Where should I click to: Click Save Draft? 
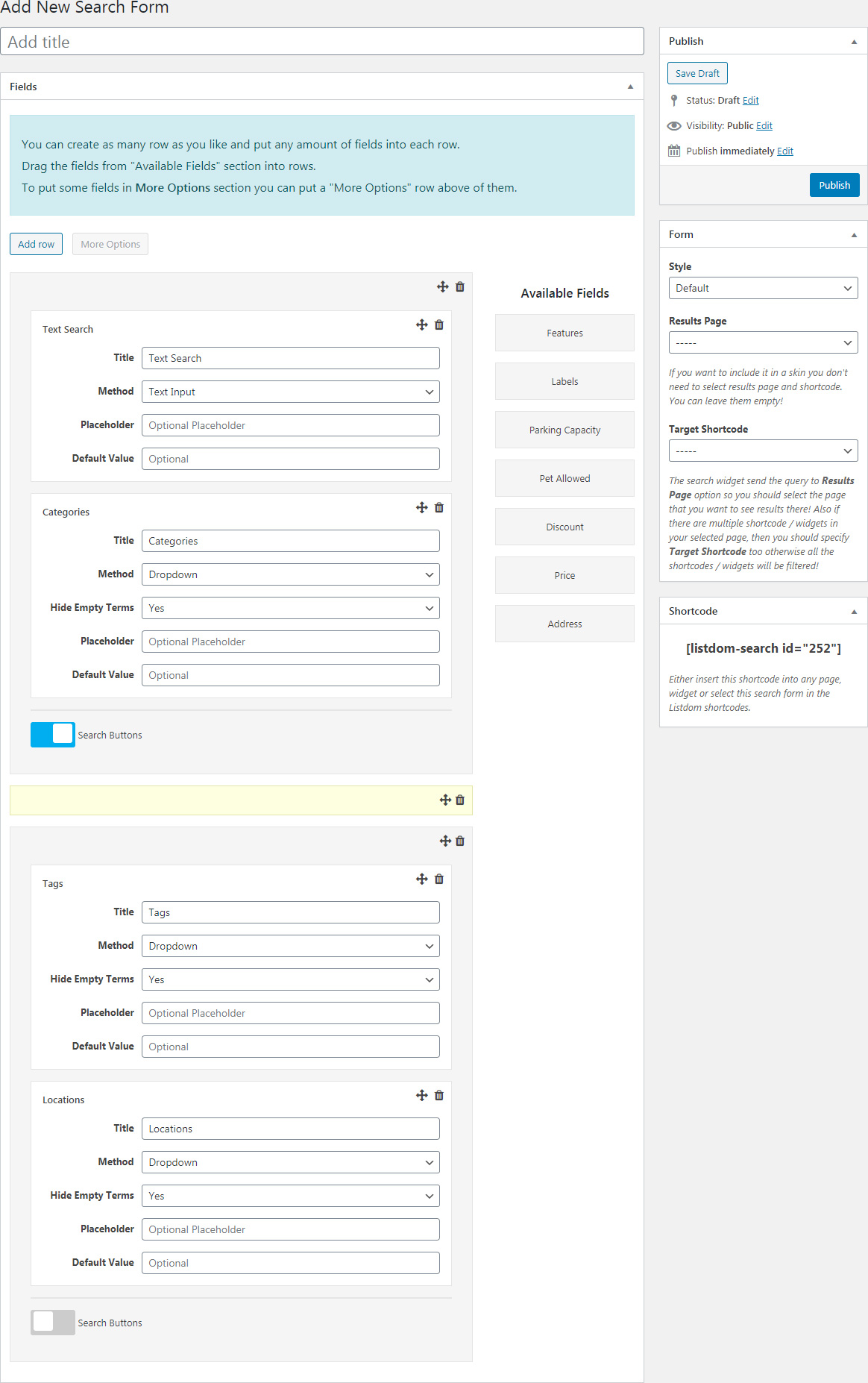697,73
